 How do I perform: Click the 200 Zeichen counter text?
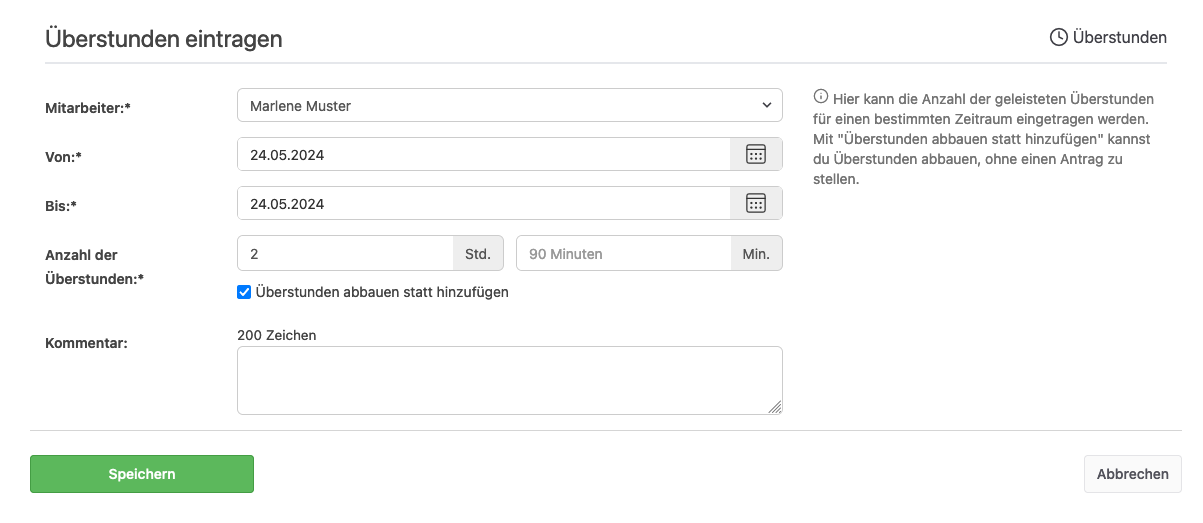pos(277,335)
